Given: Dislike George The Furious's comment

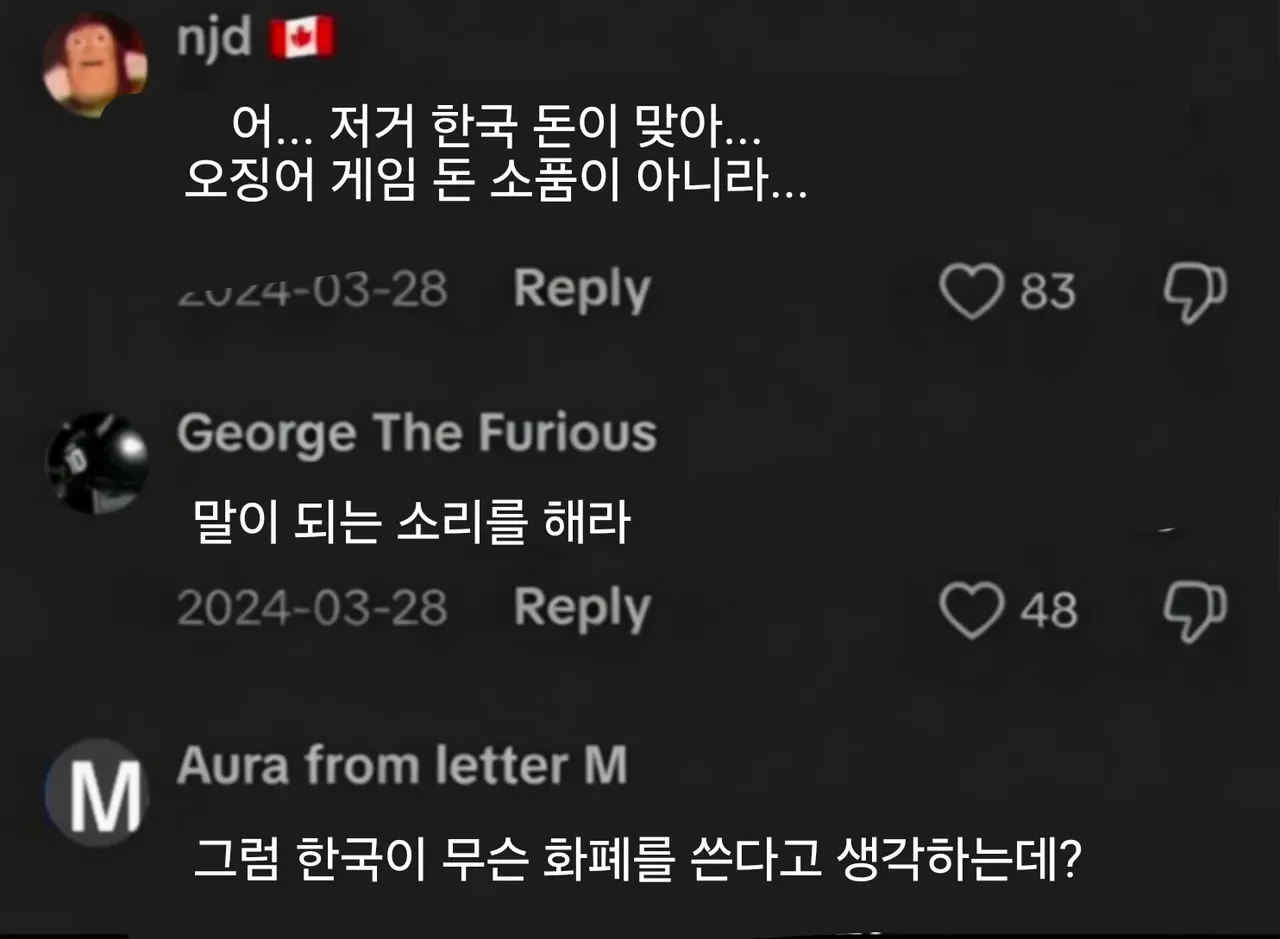Looking at the screenshot, I should tap(1194, 611).
